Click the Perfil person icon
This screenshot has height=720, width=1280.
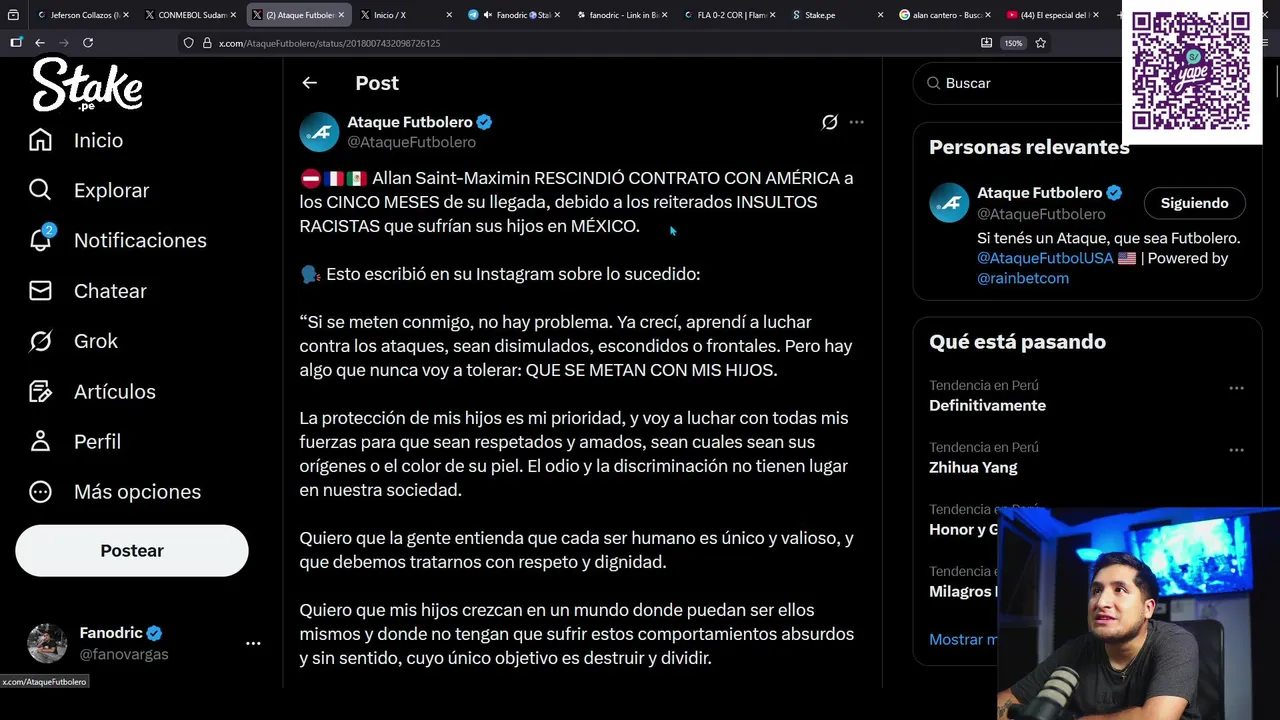coord(40,441)
